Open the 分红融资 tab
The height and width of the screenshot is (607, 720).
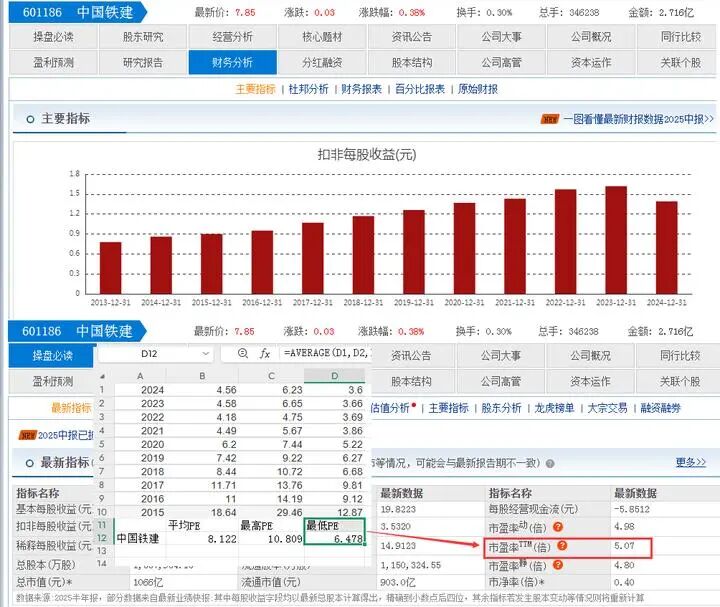(x=322, y=62)
